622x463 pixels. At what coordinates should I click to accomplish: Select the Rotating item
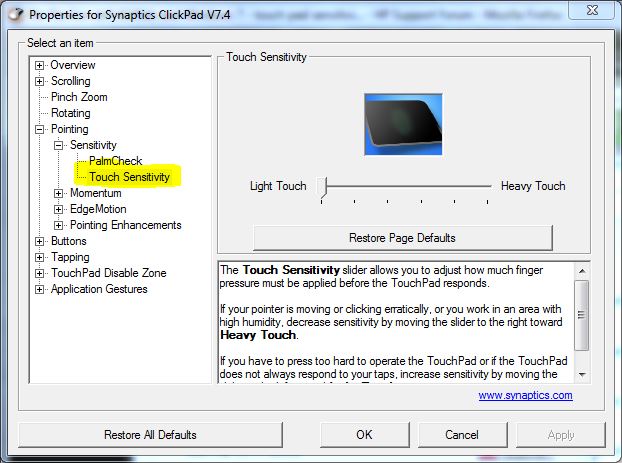(x=71, y=113)
